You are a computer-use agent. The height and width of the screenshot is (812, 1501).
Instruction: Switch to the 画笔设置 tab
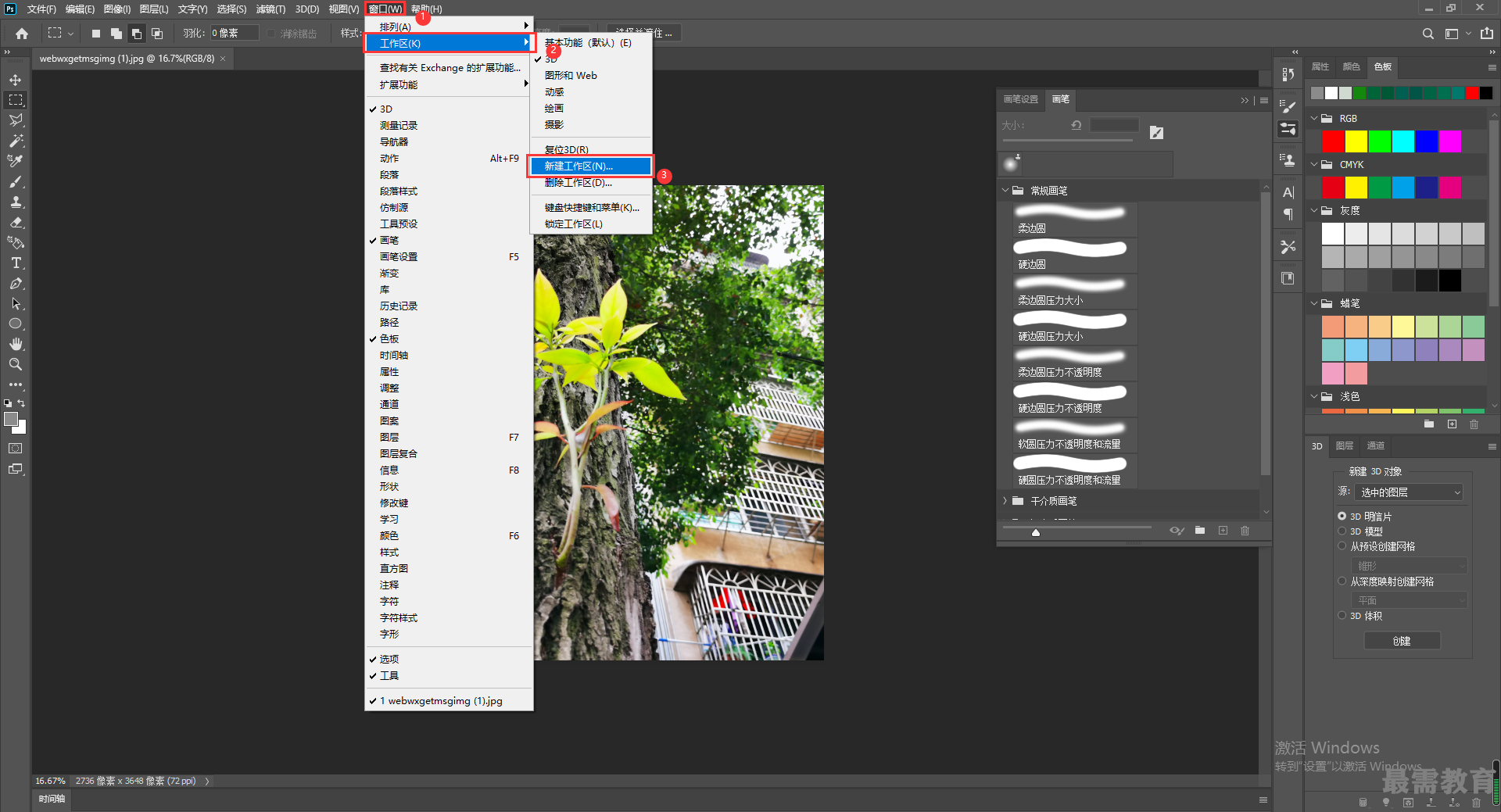1021,99
